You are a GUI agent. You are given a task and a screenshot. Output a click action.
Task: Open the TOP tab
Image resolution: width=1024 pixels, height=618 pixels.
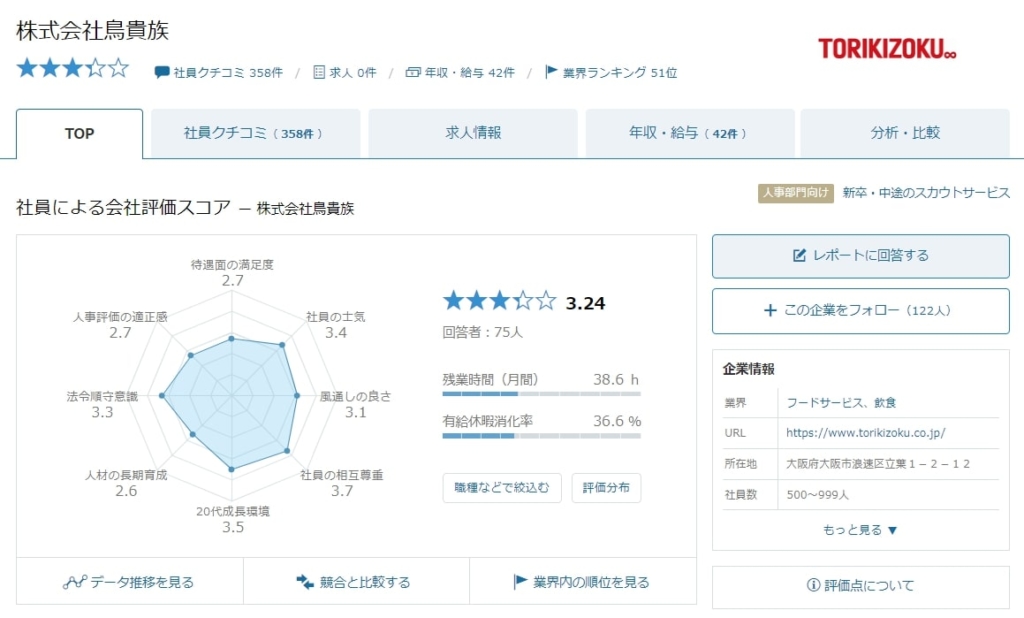79,133
